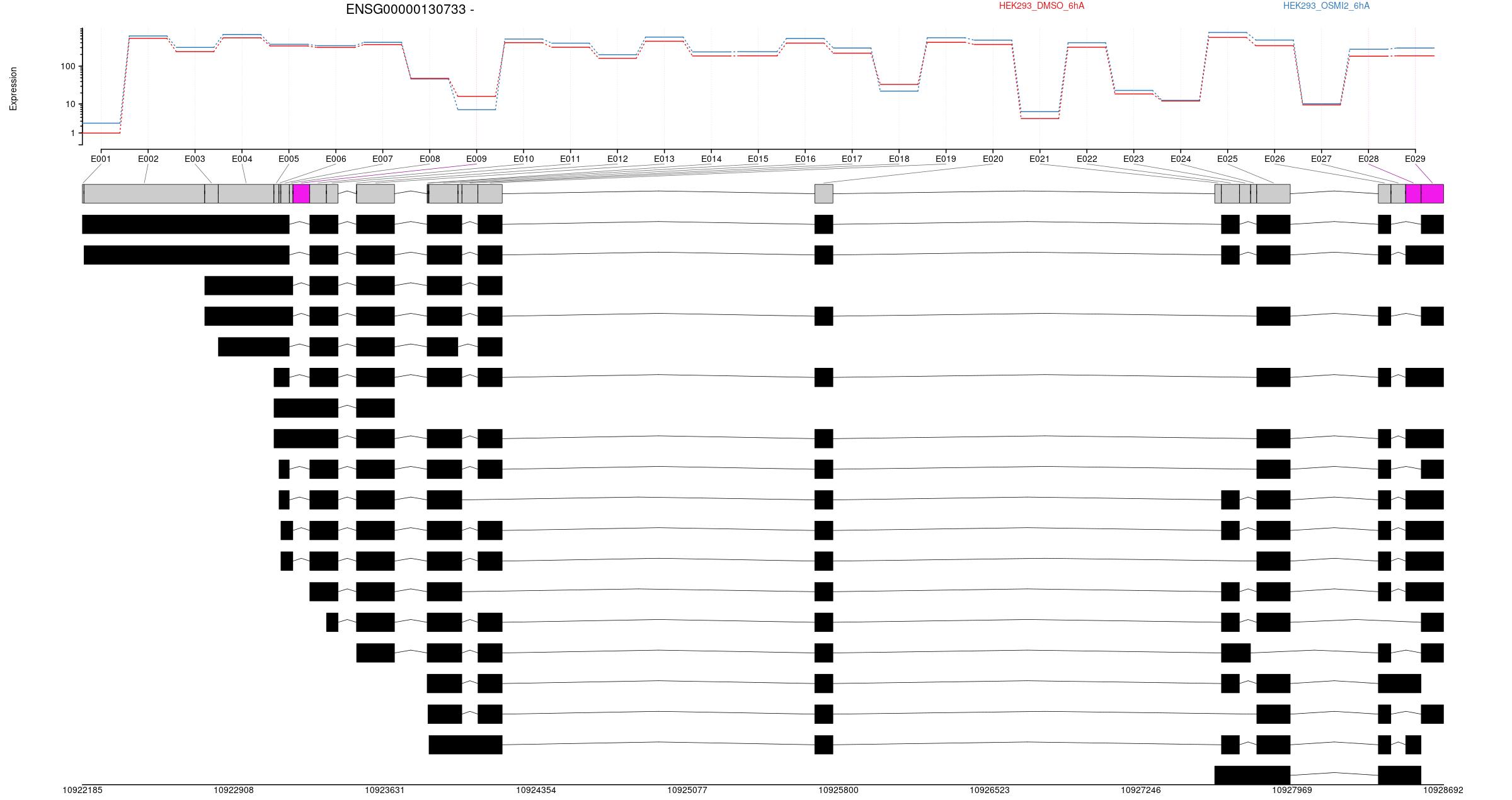The width and height of the screenshot is (1512, 800).
Task: Click first transcript's long leftmost black exon
Action: click(x=186, y=224)
